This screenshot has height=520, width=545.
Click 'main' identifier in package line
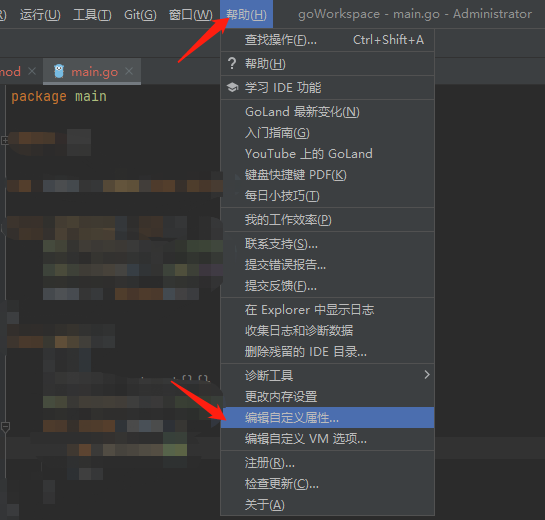(91, 96)
